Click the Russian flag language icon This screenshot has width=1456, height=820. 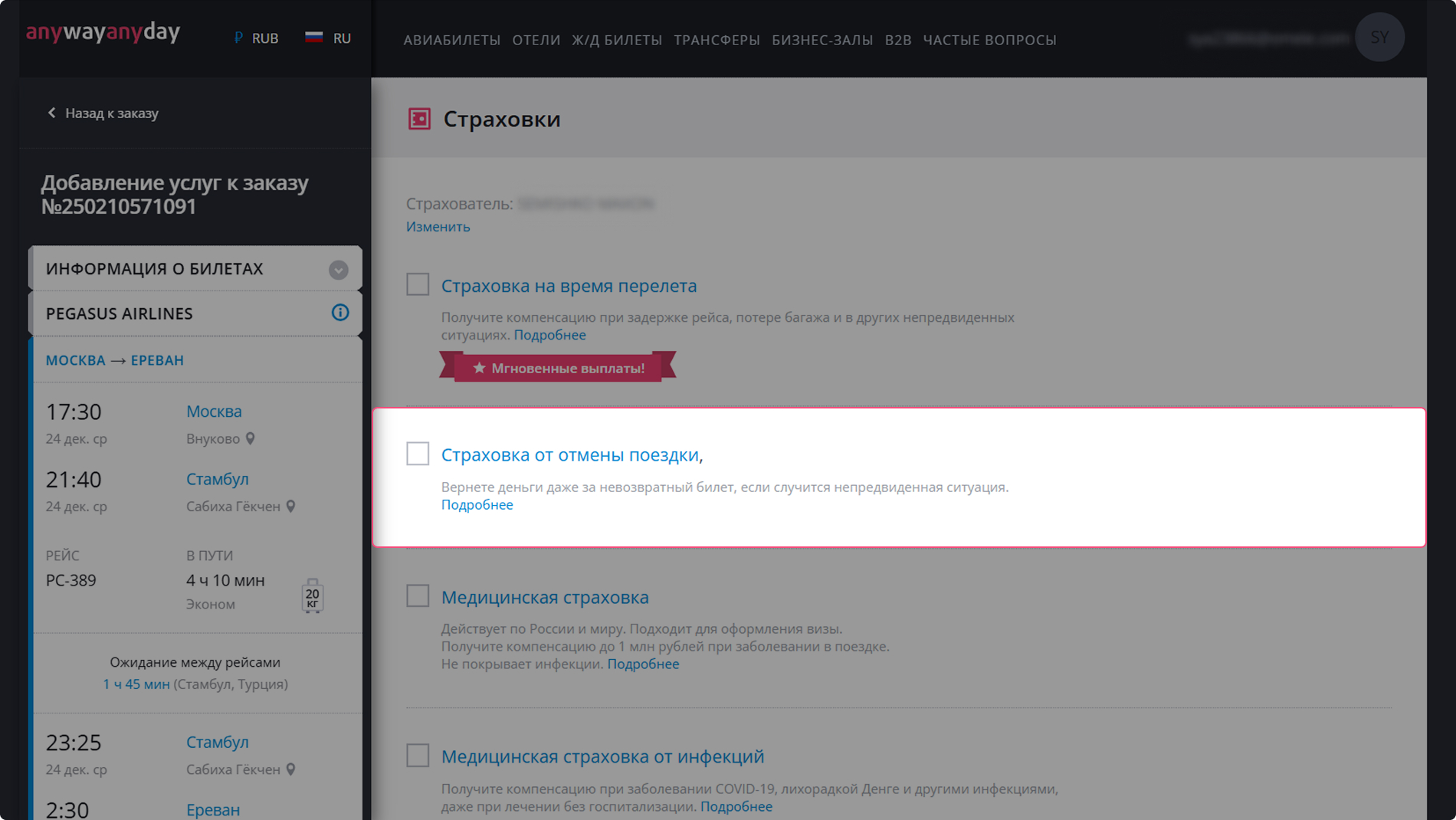click(313, 38)
